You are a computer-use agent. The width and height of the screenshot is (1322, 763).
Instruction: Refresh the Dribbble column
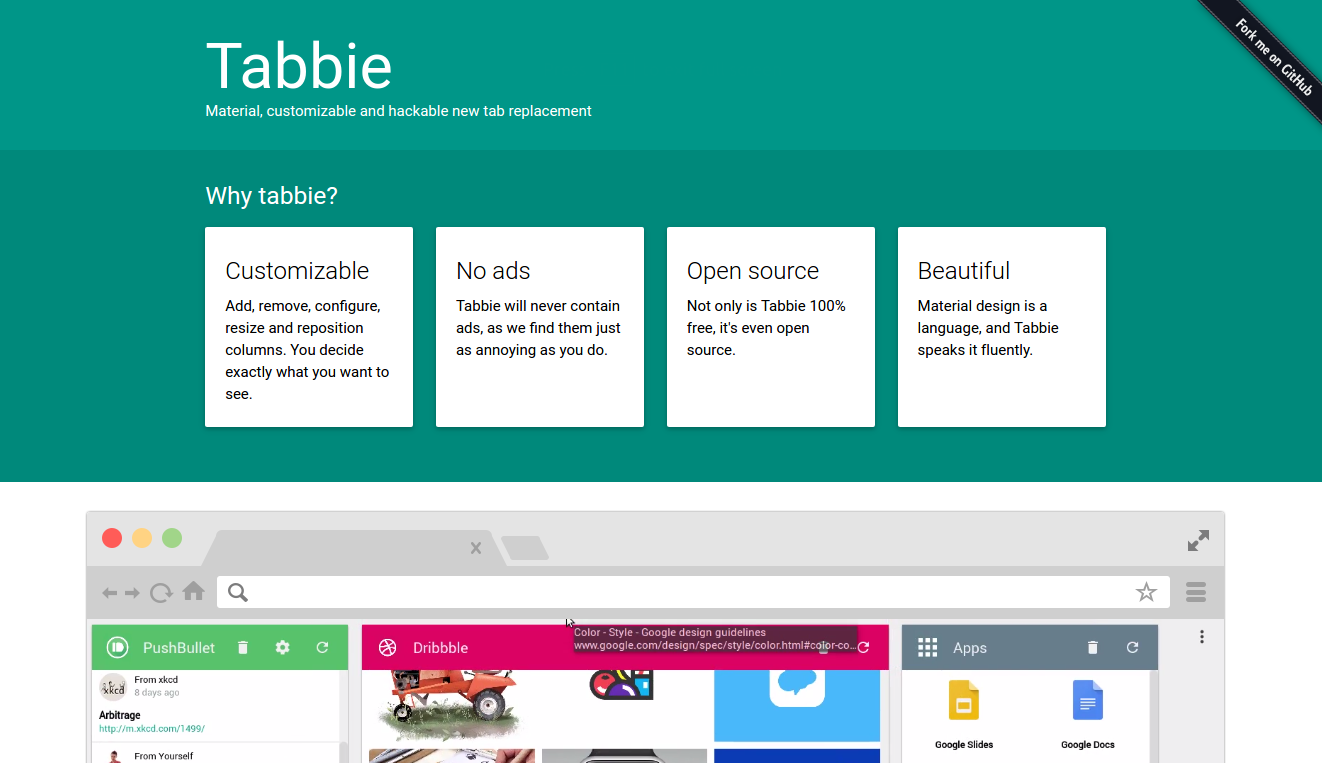[863, 648]
